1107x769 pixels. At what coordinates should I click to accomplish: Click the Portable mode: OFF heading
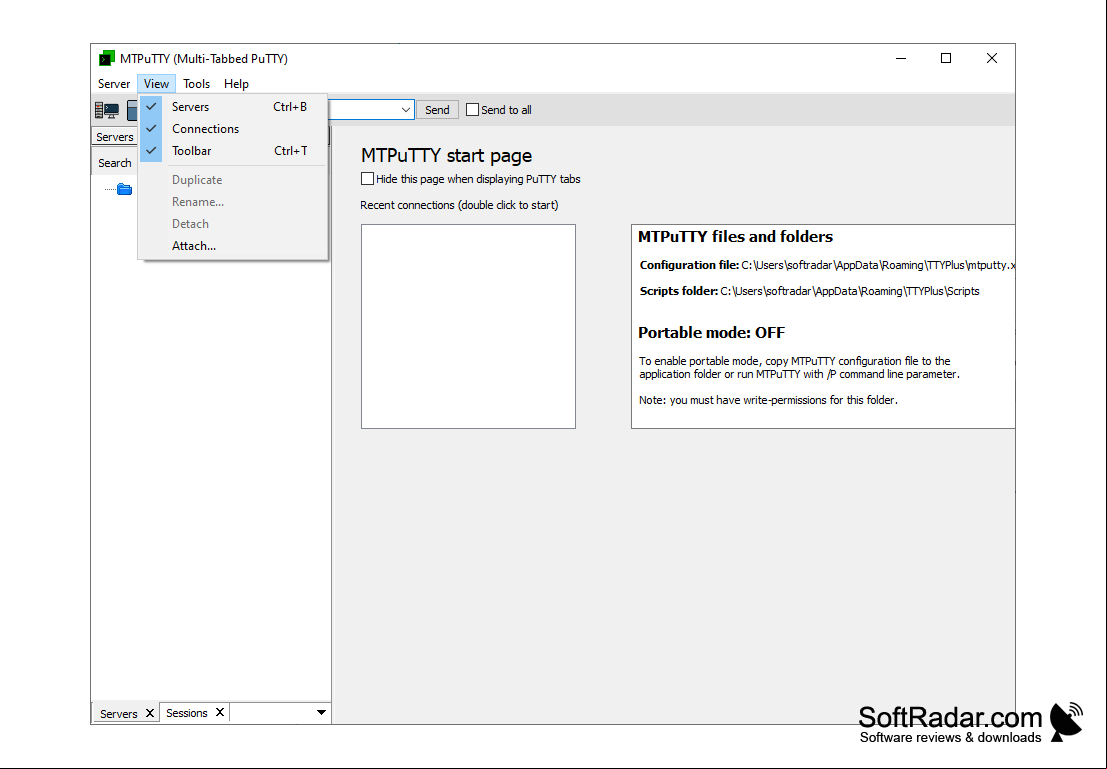711,333
